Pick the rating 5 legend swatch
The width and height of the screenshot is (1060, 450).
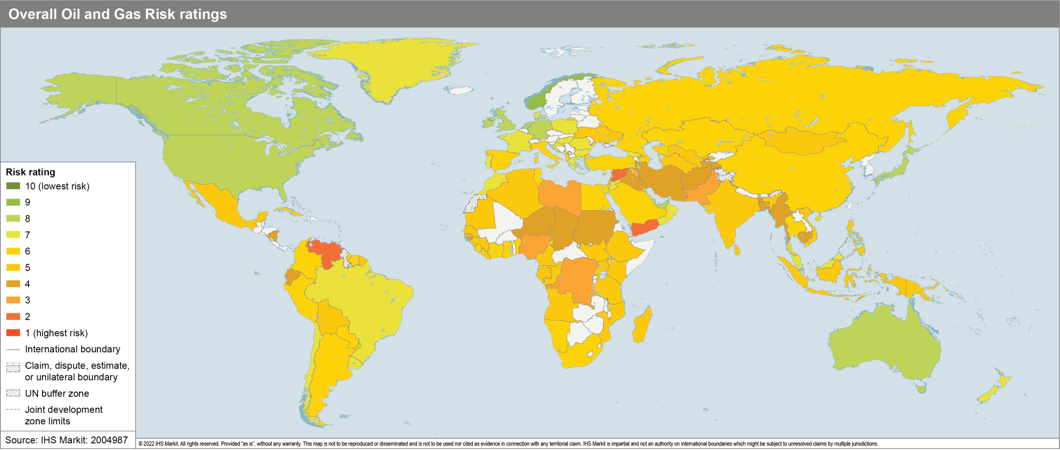[13, 268]
